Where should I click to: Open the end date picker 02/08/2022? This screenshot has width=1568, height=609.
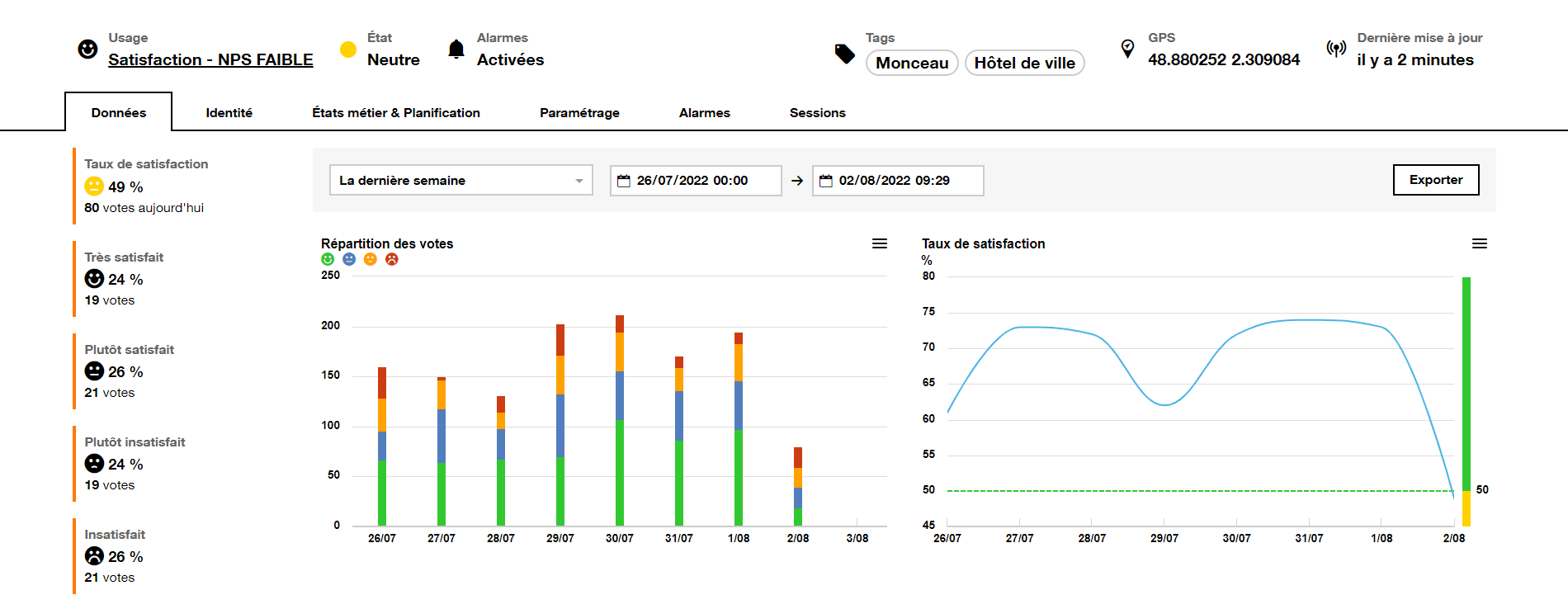[x=897, y=180]
